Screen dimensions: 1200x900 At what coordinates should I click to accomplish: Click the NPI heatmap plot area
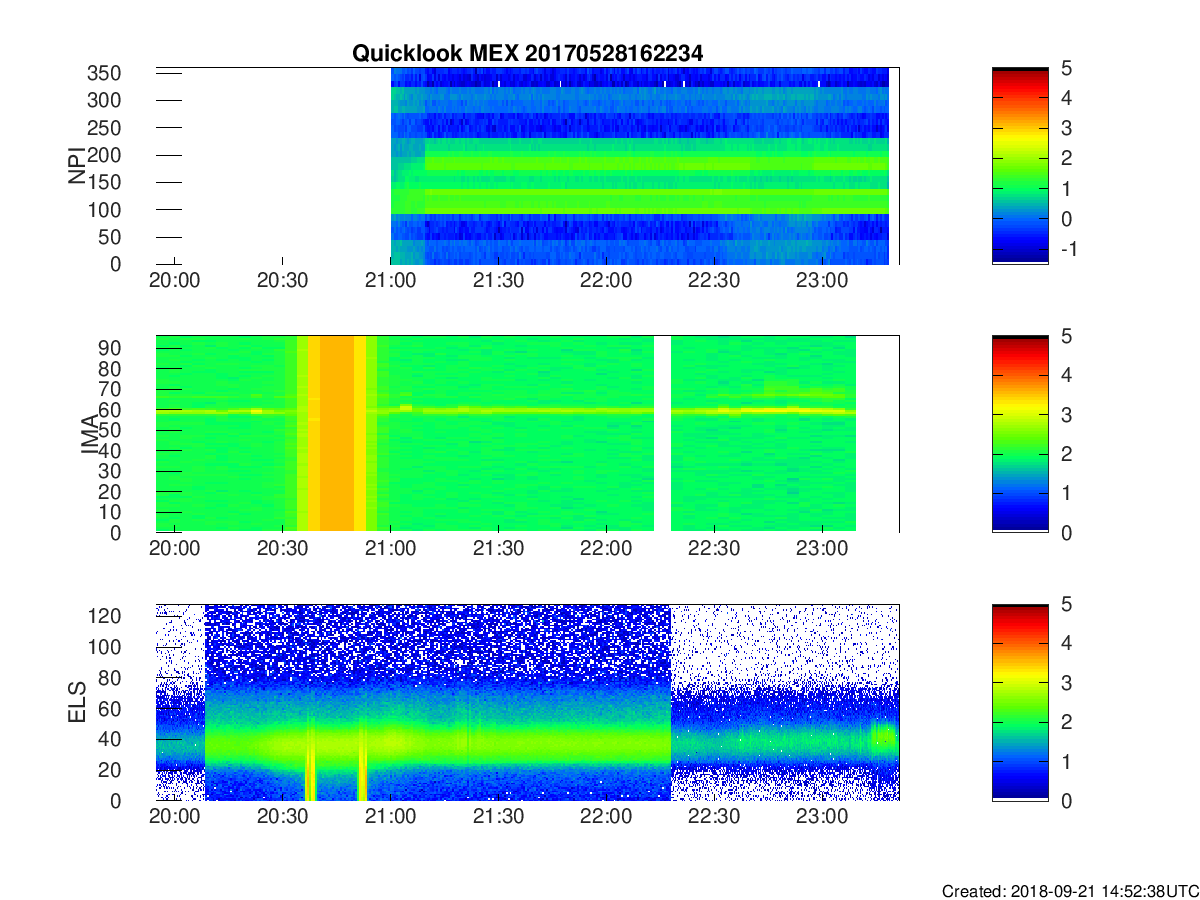coord(527,166)
